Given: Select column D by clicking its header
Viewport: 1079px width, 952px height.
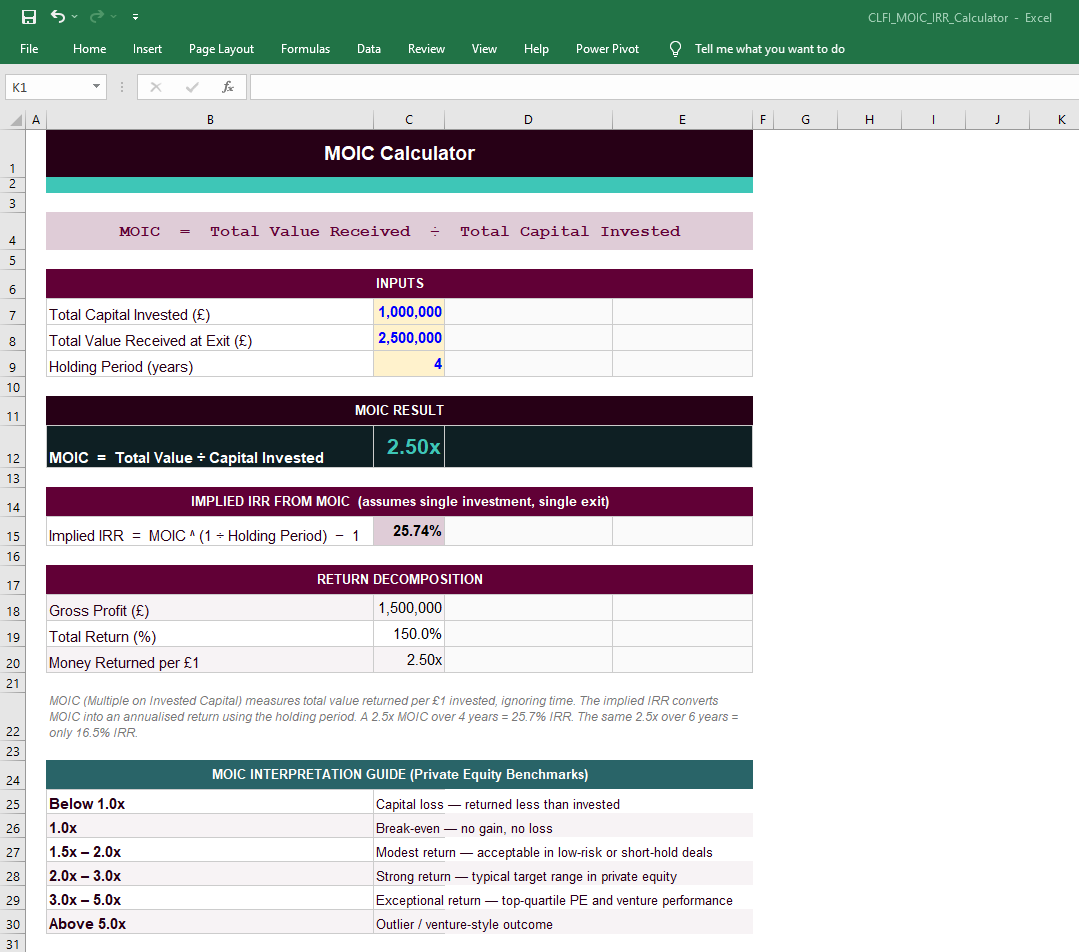Looking at the screenshot, I should tap(528, 119).
